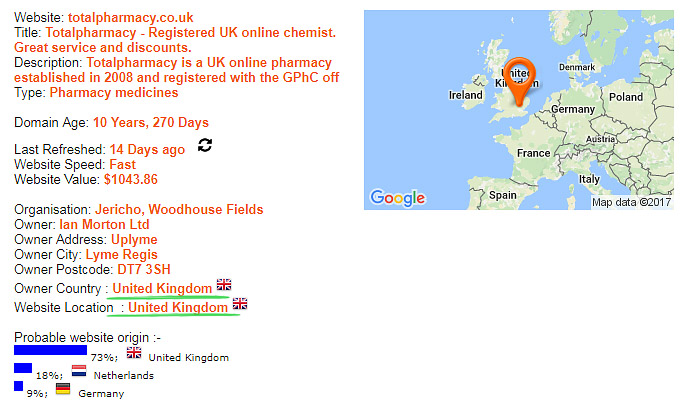Click the Map data ©2017 attribution
The width and height of the screenshot is (684, 406).
pyautogui.click(x=631, y=202)
